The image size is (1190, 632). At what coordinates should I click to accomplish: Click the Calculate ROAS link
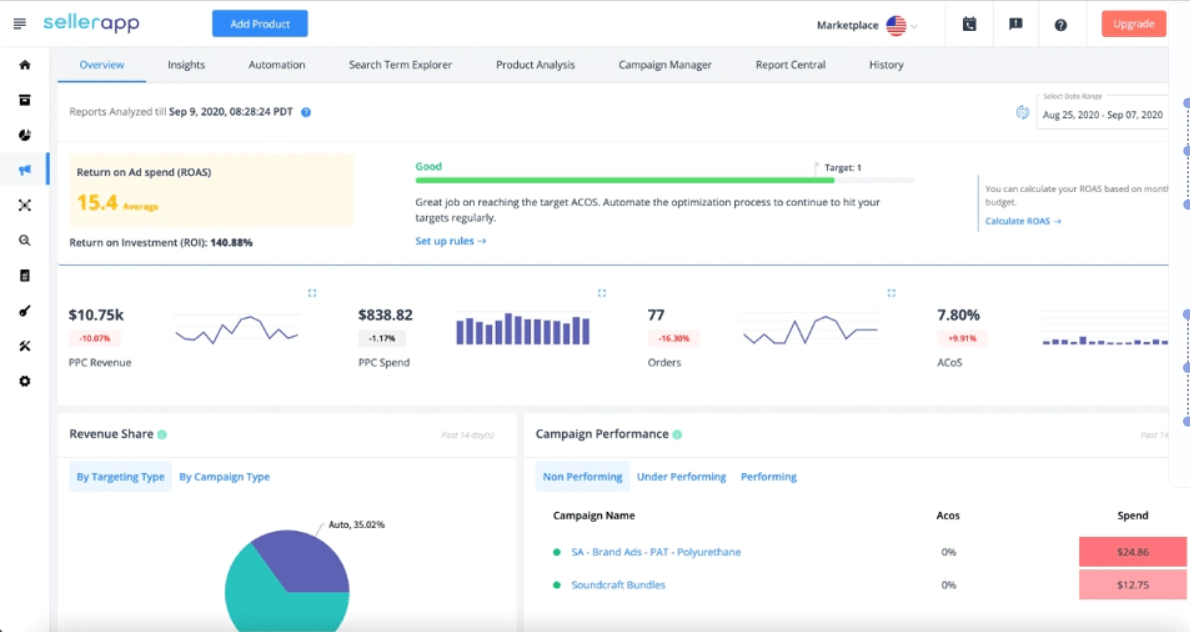[x=1022, y=220]
